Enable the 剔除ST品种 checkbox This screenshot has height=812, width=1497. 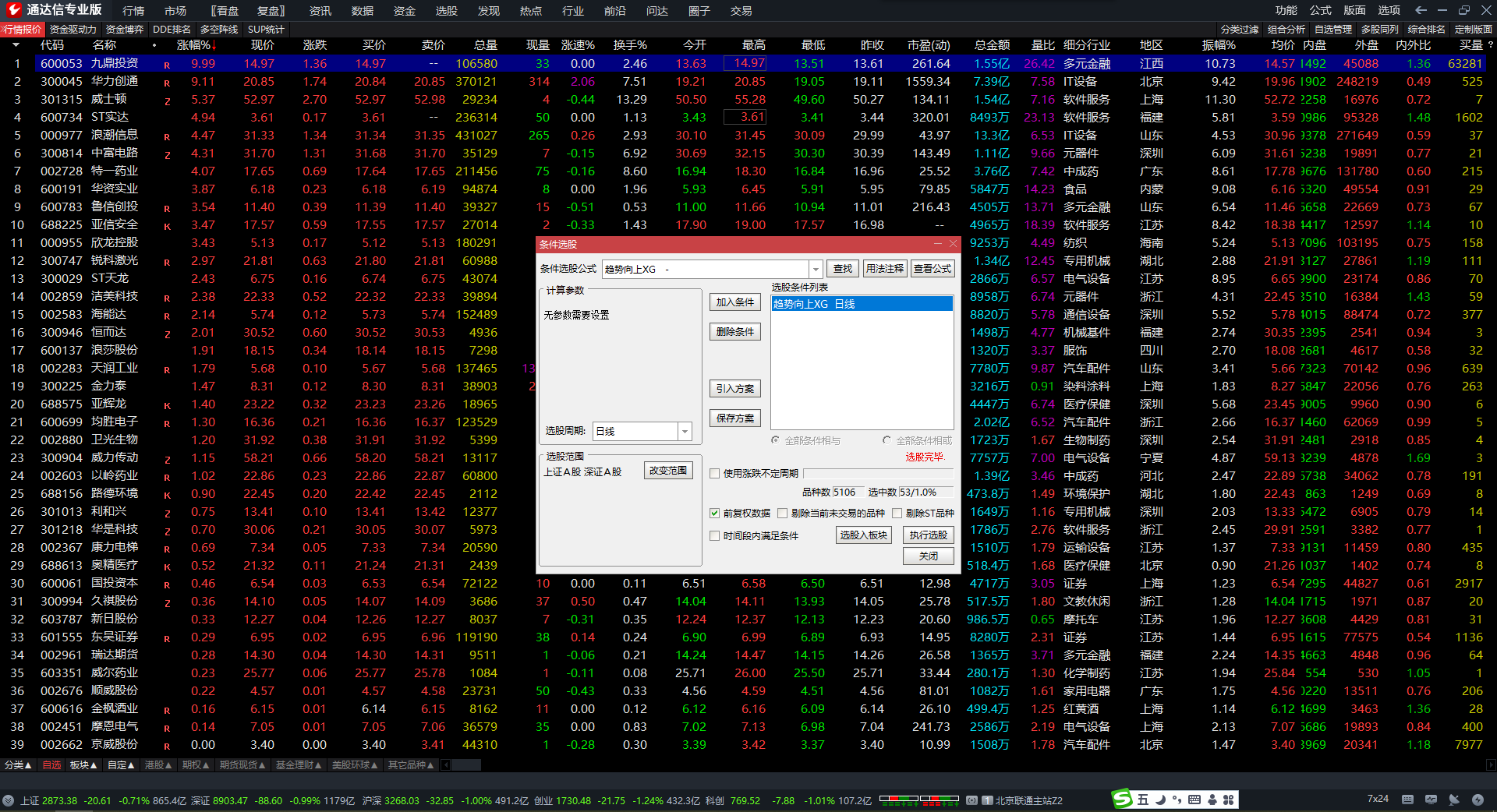click(x=897, y=513)
